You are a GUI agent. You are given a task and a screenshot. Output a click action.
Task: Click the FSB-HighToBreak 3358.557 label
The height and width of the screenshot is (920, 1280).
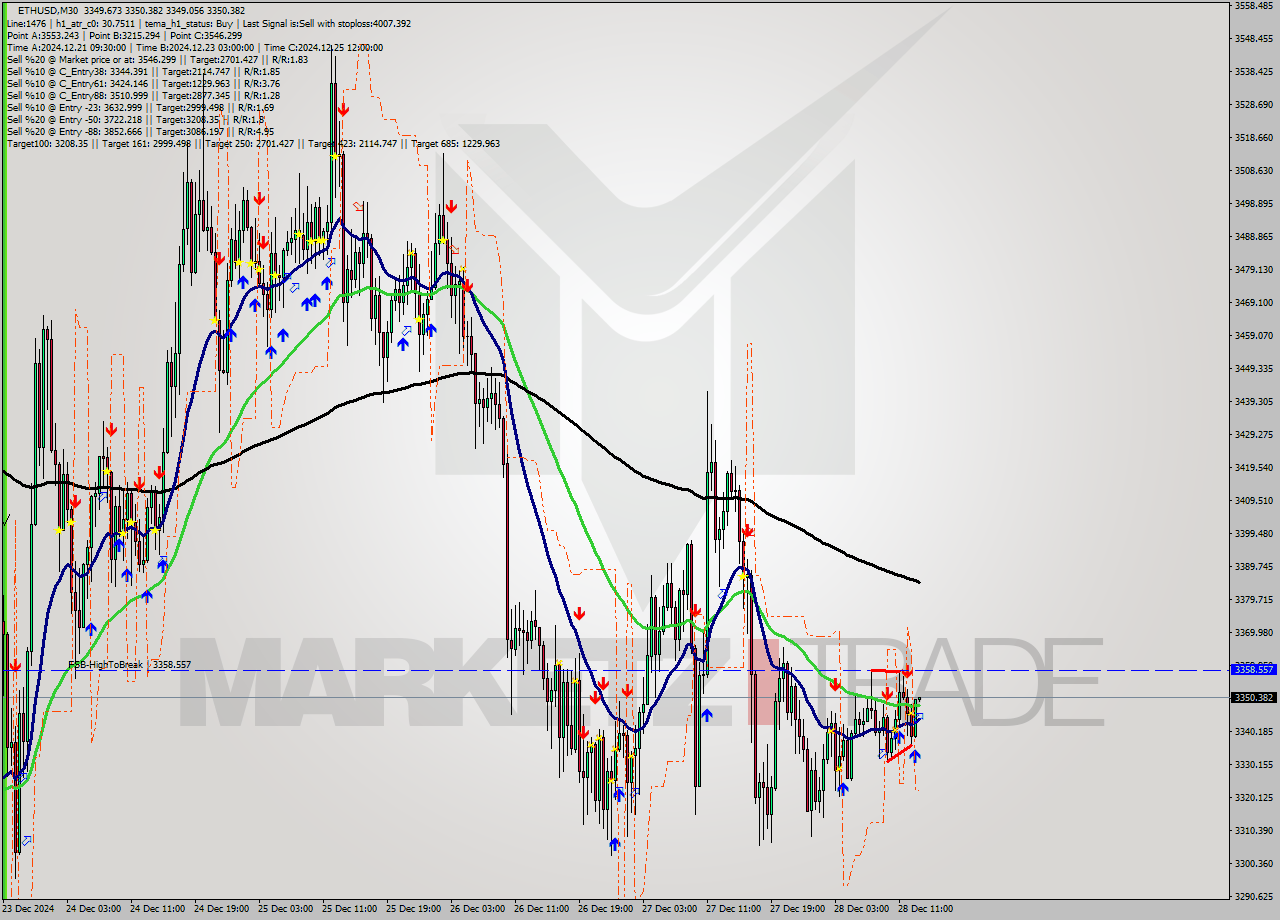[129, 664]
